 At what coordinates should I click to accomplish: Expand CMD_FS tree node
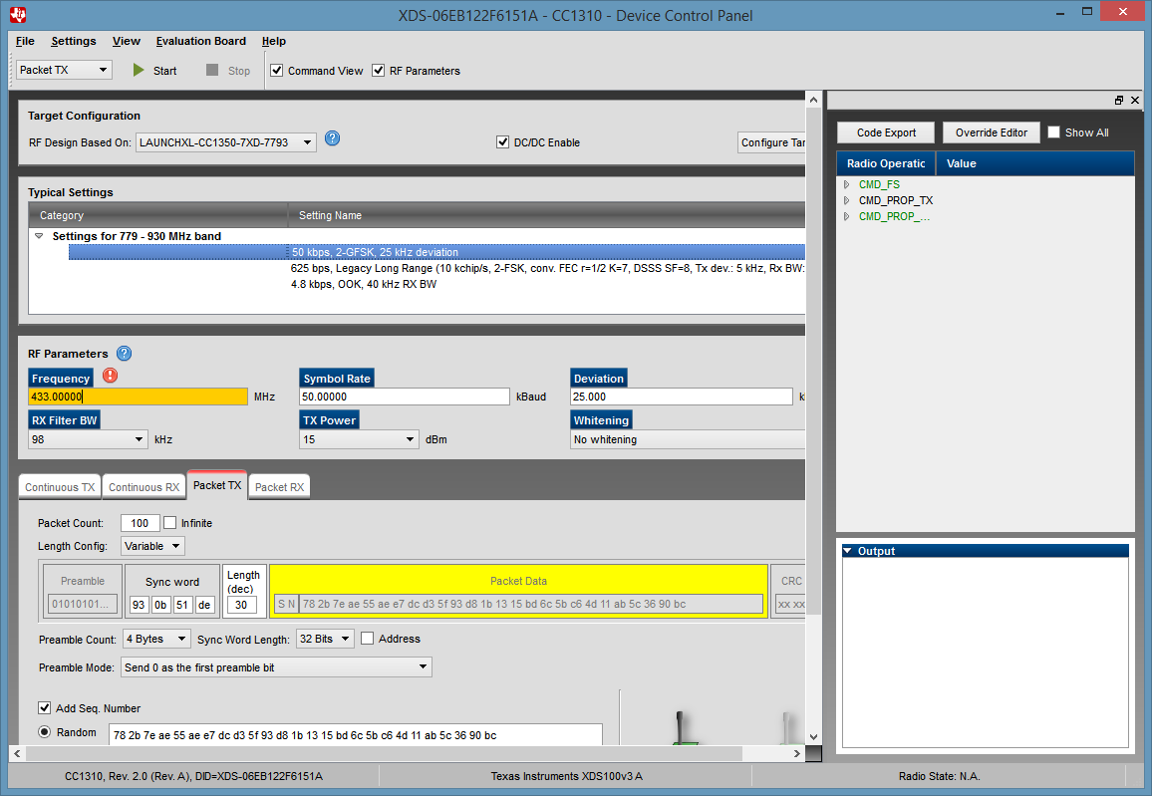point(846,184)
